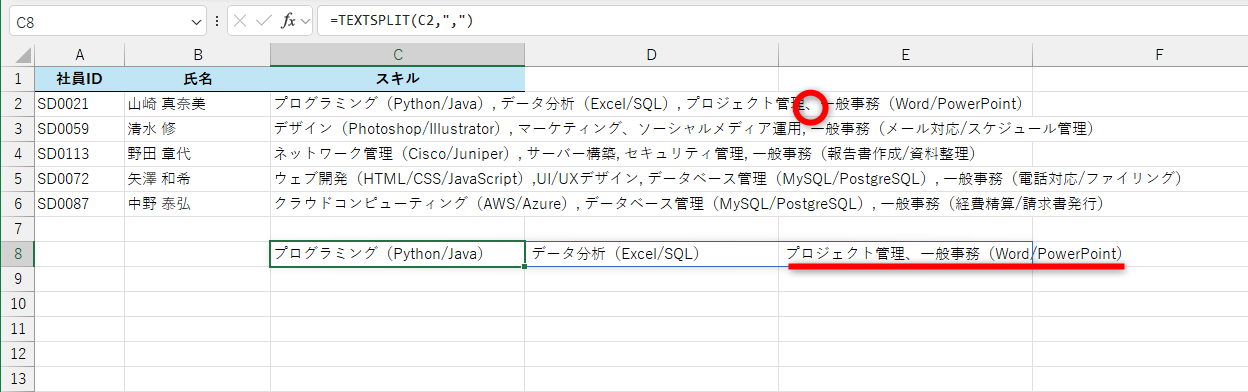This screenshot has height=392, width=1248.
Task: Select column B header
Action: pyautogui.click(x=197, y=54)
